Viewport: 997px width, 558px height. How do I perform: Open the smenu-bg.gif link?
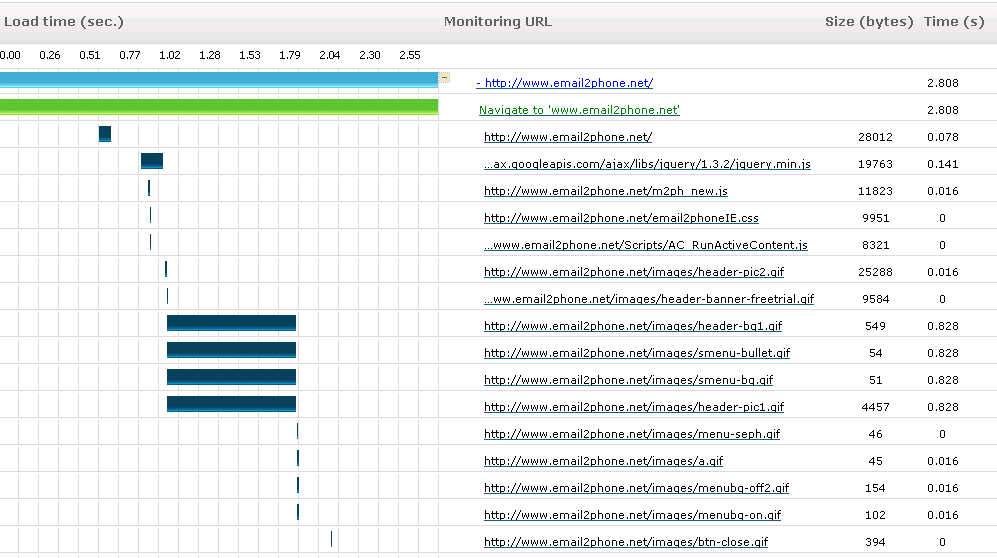[628, 380]
